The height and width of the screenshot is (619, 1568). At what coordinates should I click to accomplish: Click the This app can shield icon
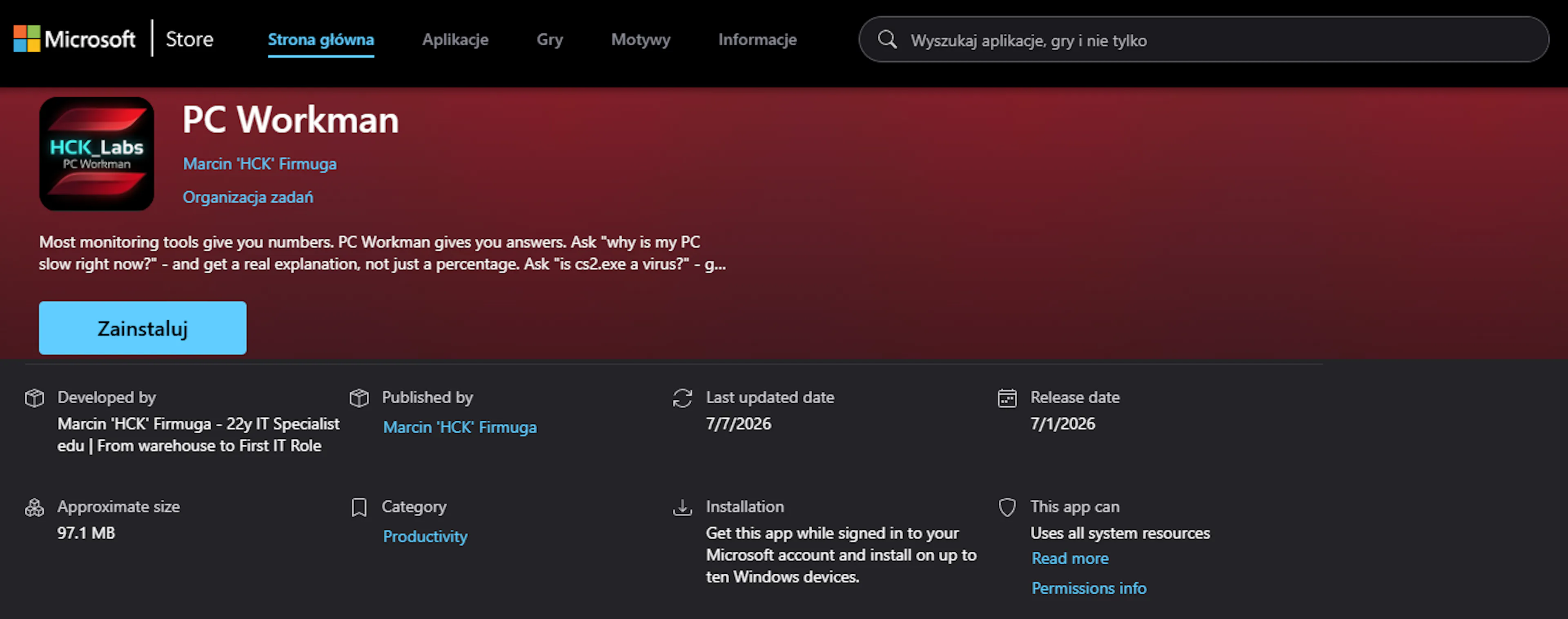pyautogui.click(x=1007, y=507)
